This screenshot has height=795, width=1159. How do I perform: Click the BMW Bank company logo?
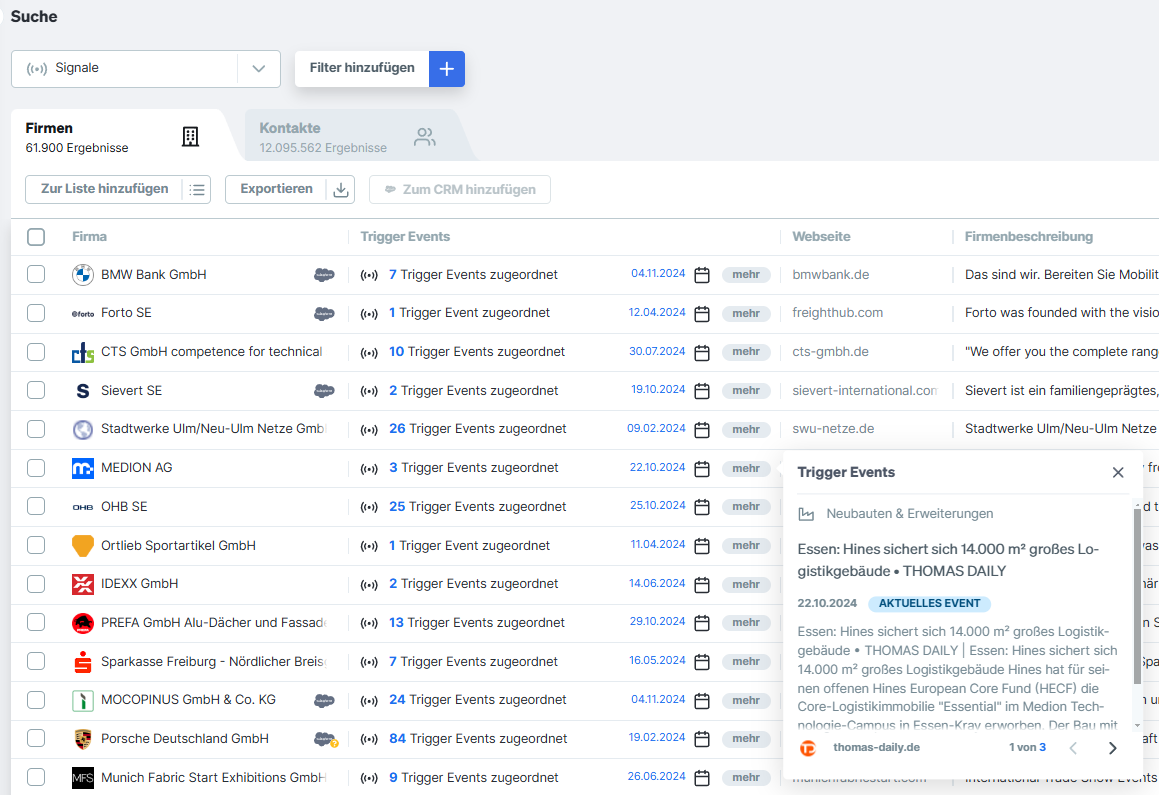[x=83, y=275]
